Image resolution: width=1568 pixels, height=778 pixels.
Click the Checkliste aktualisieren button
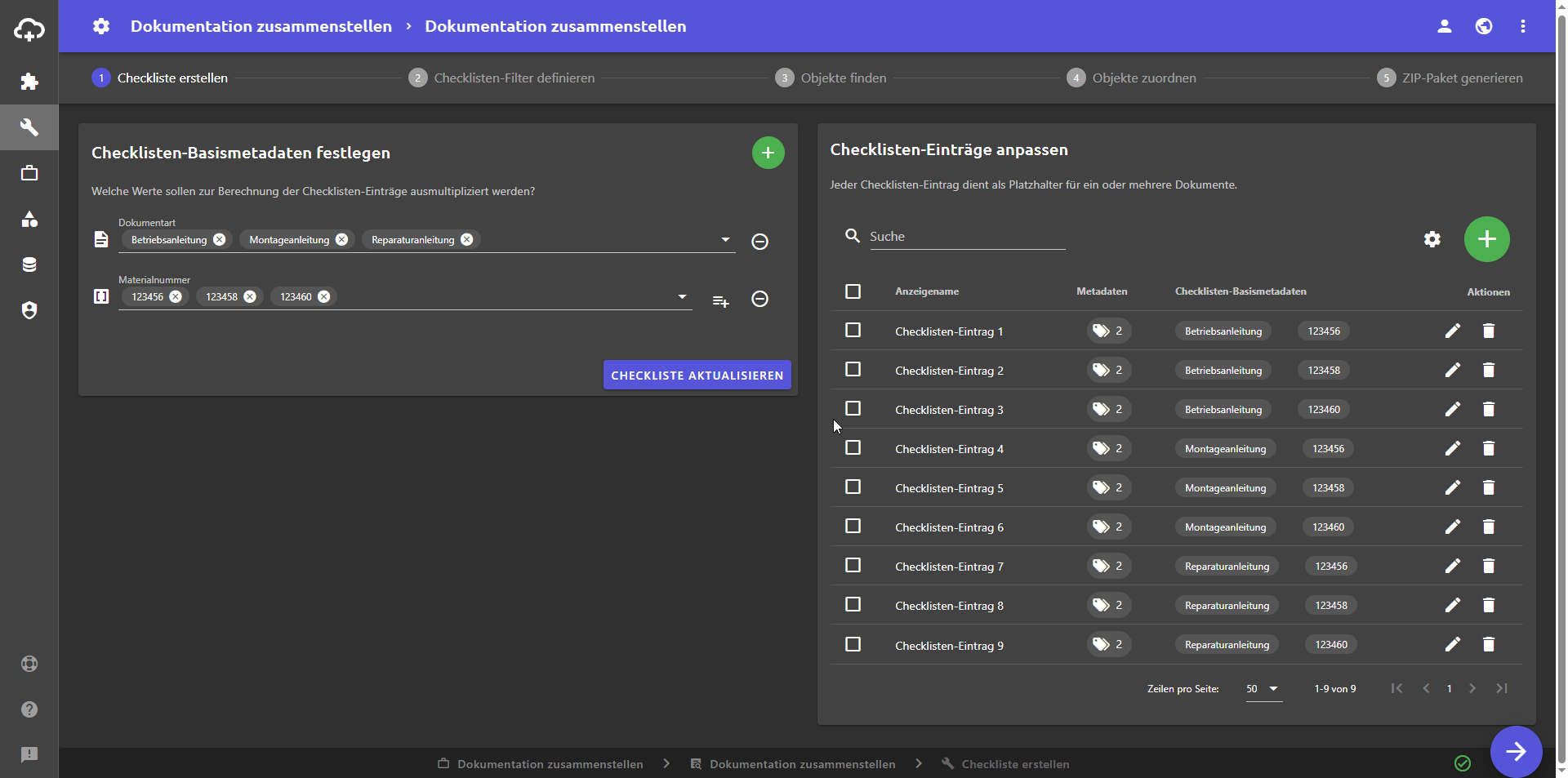point(697,376)
